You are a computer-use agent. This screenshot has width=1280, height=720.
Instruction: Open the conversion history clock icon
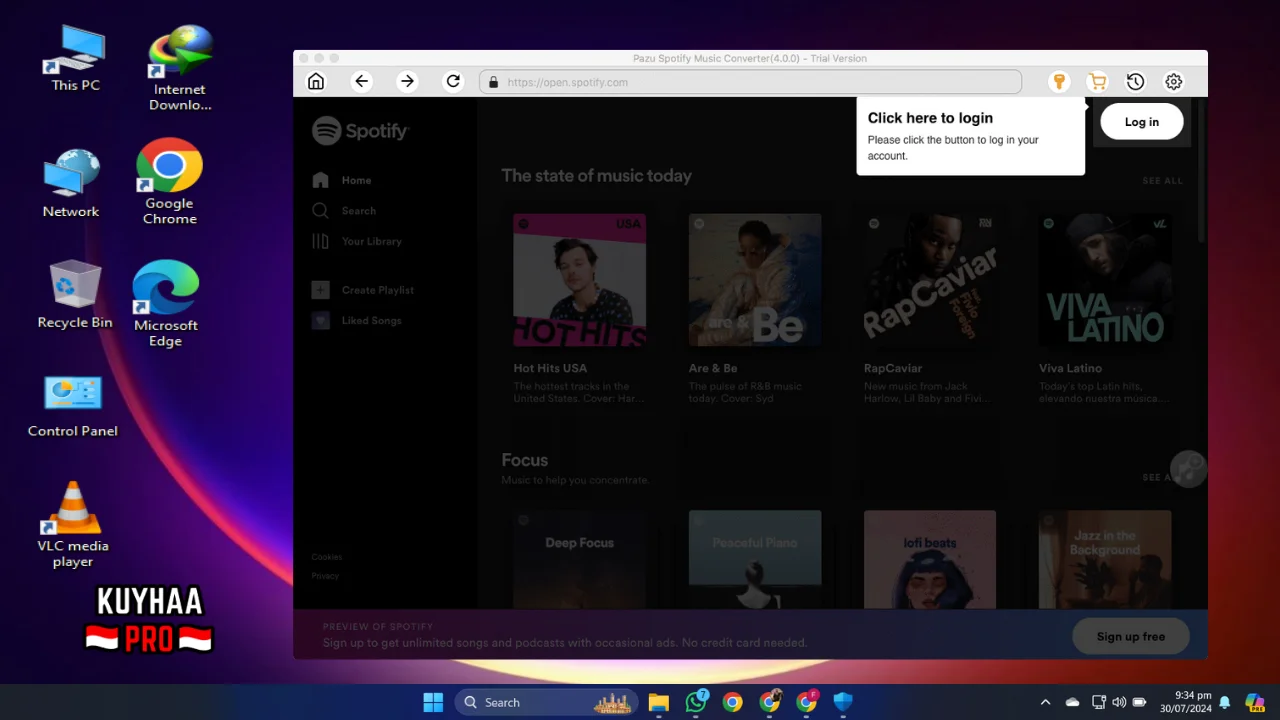pos(1135,82)
